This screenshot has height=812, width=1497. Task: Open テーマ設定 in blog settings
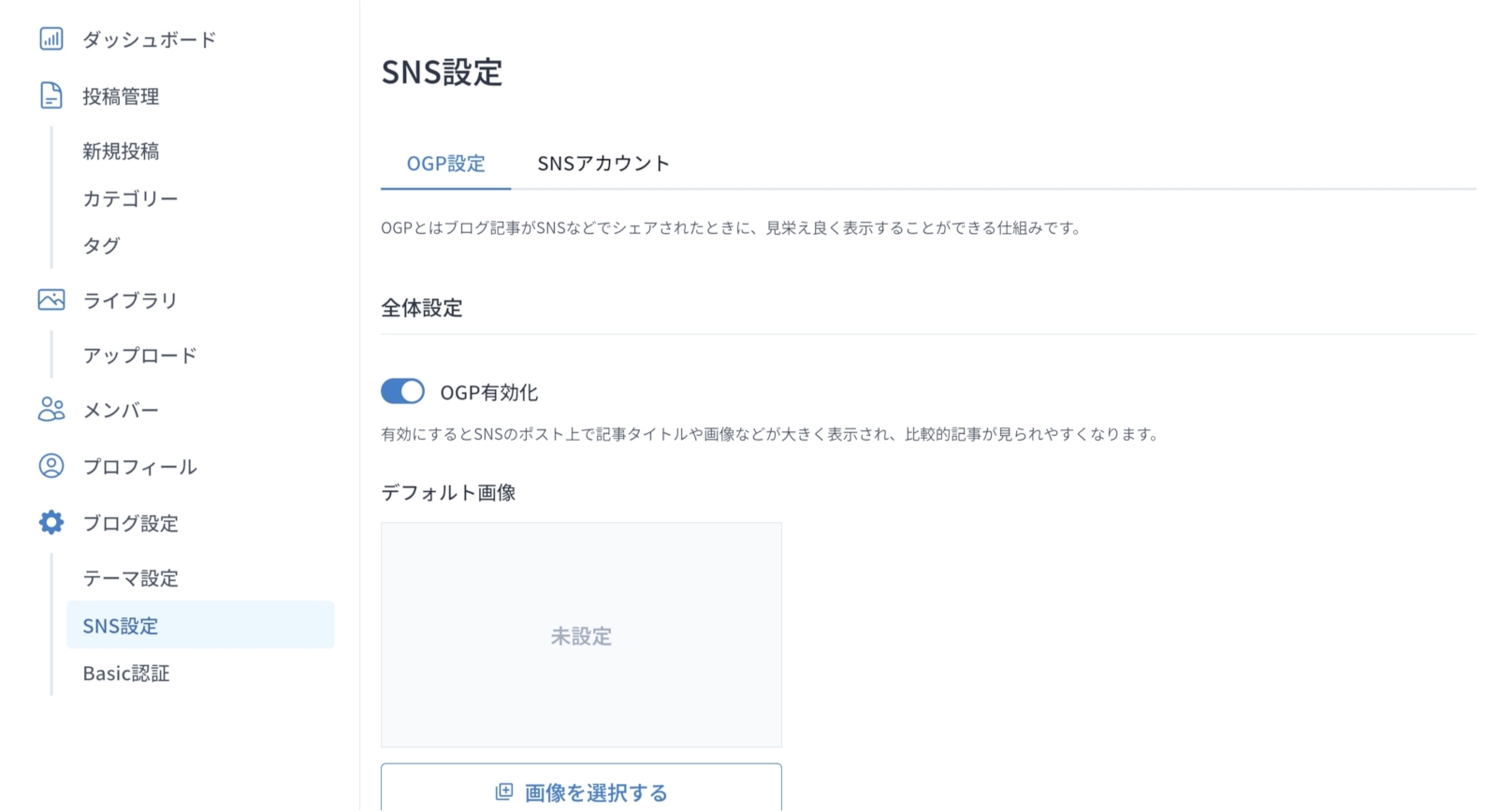(x=131, y=578)
